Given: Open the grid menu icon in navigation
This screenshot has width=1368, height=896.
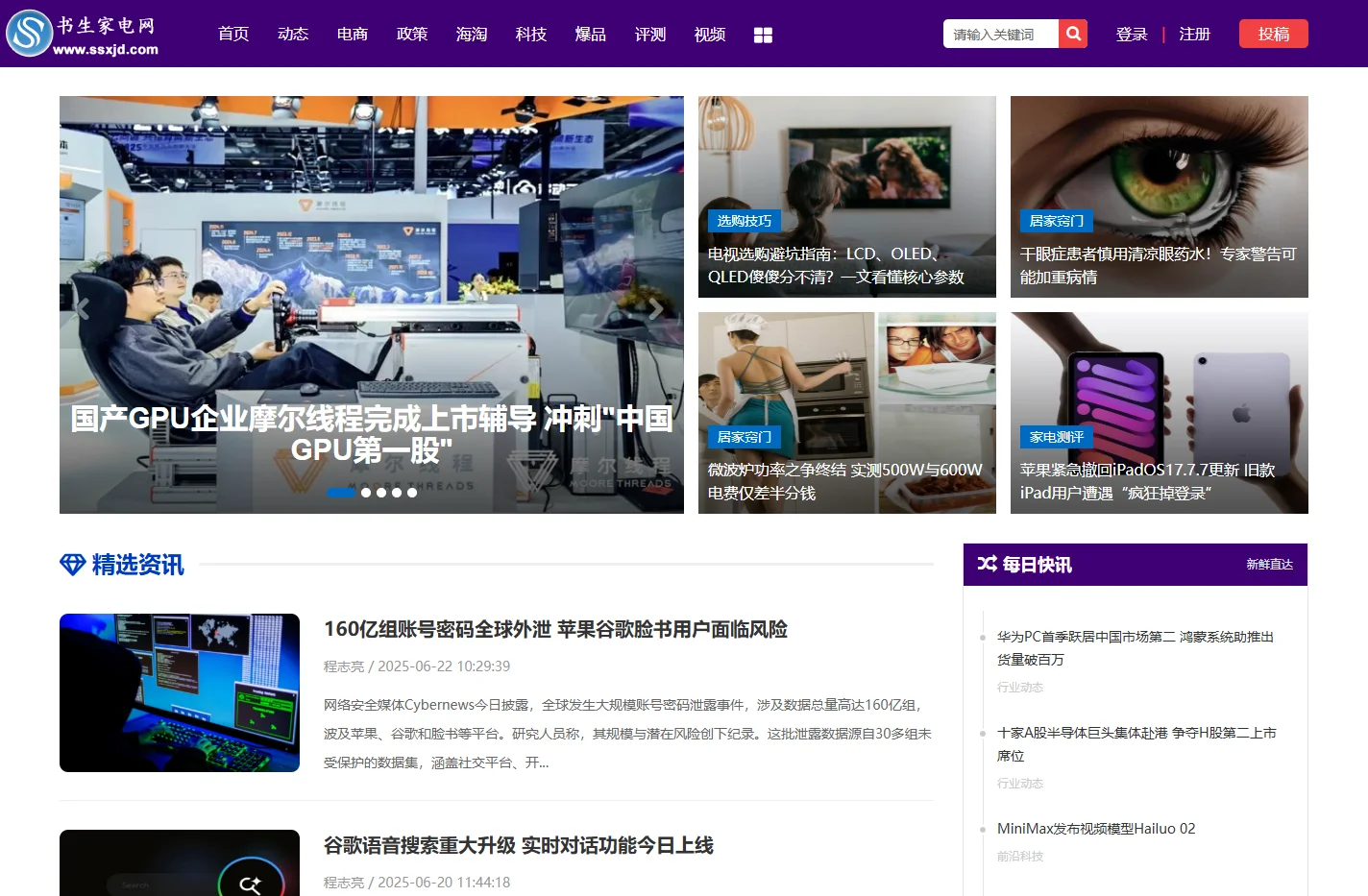Looking at the screenshot, I should (x=763, y=35).
